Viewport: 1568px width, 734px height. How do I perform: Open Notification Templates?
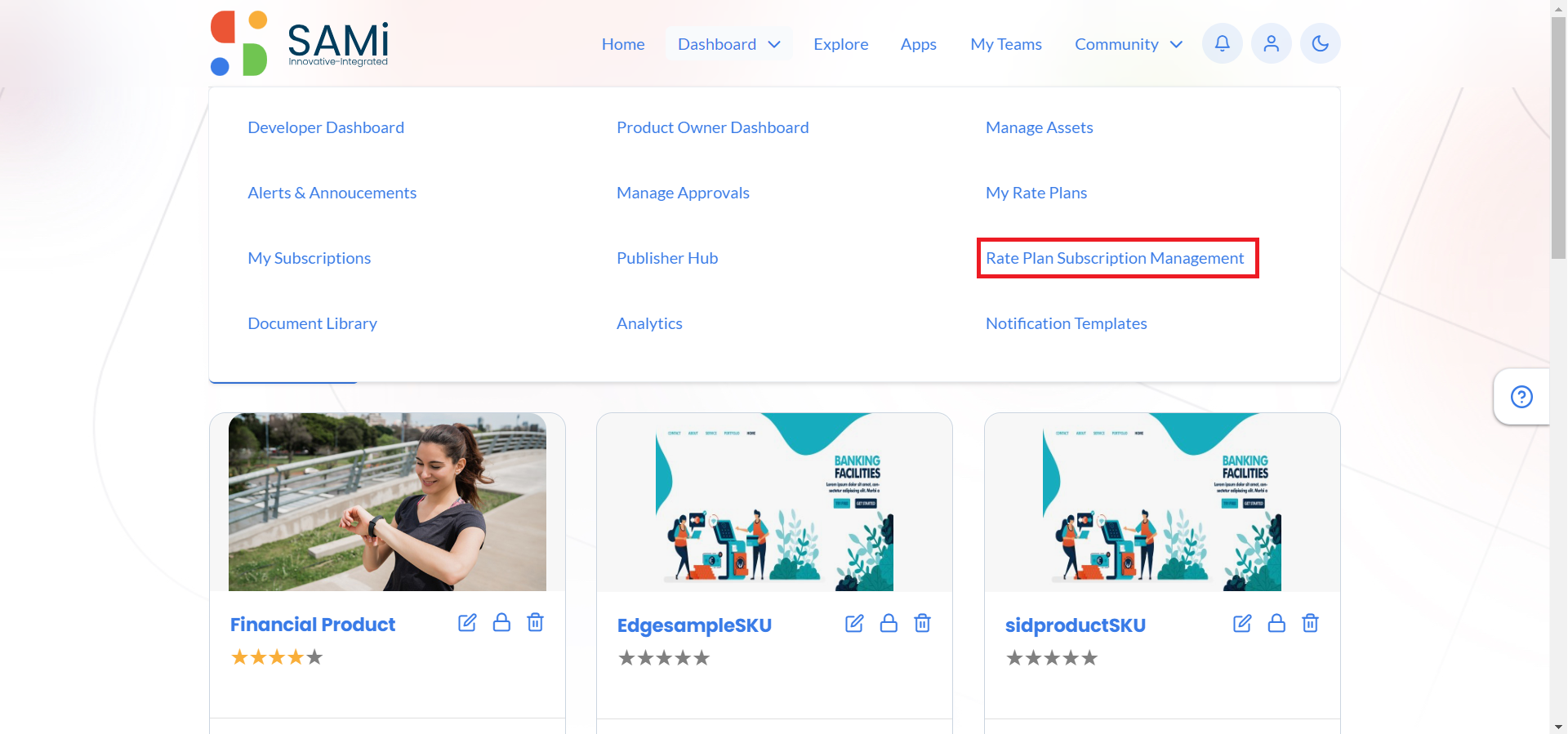[x=1066, y=323]
